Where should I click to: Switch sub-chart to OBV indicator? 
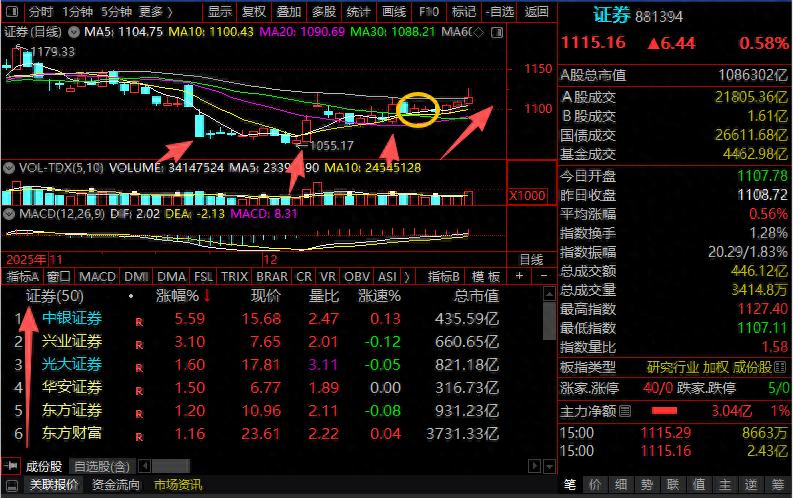click(357, 277)
